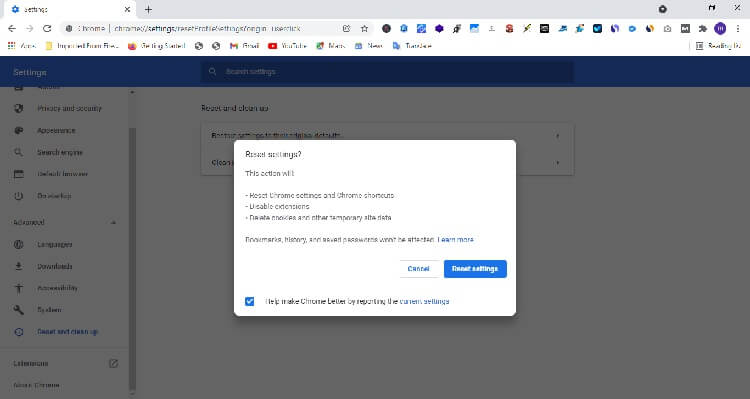Click the site info icon in address bar
The width and height of the screenshot is (750, 399).
[x=69, y=29]
